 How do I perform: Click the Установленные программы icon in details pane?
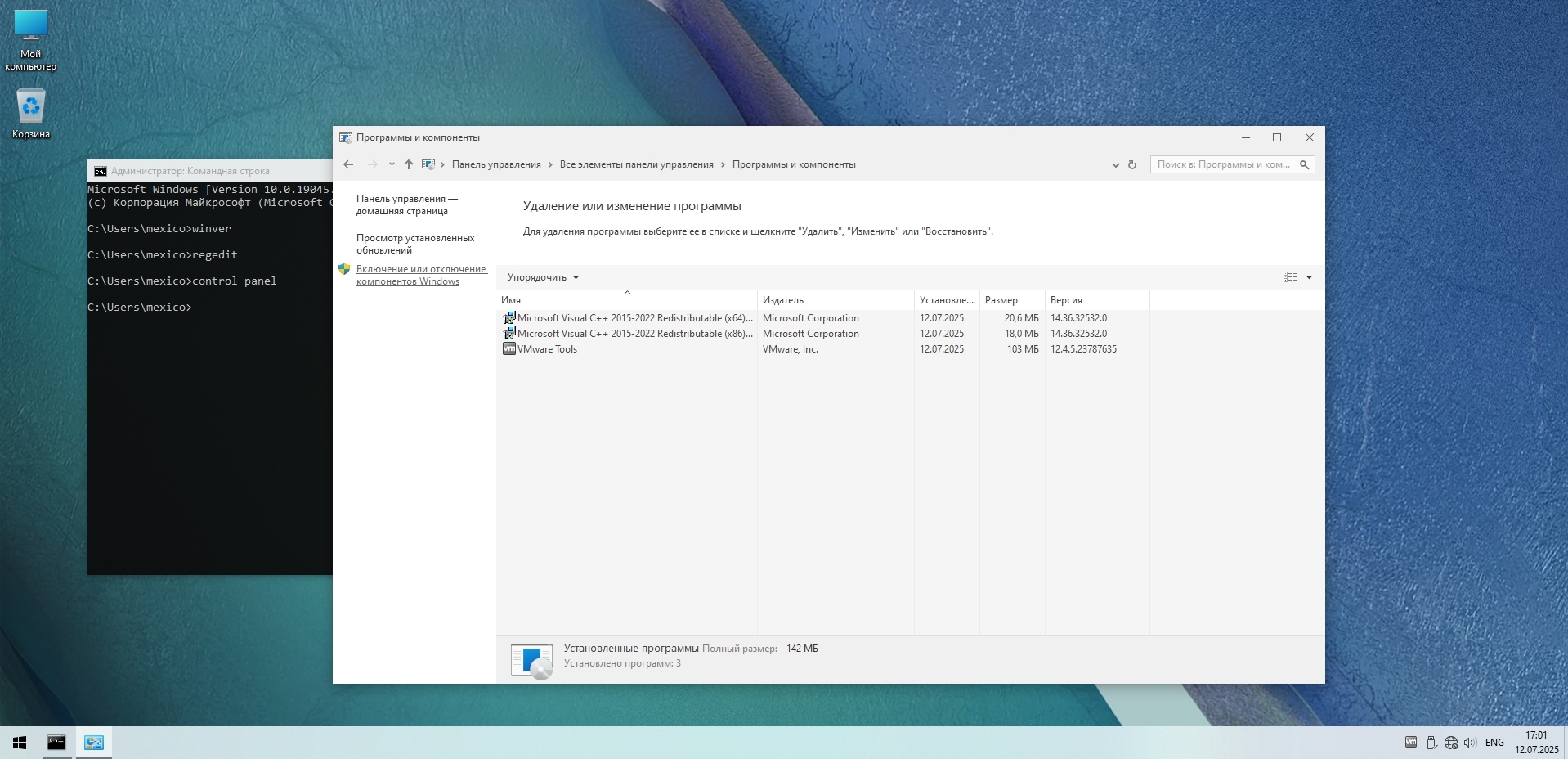point(531,661)
